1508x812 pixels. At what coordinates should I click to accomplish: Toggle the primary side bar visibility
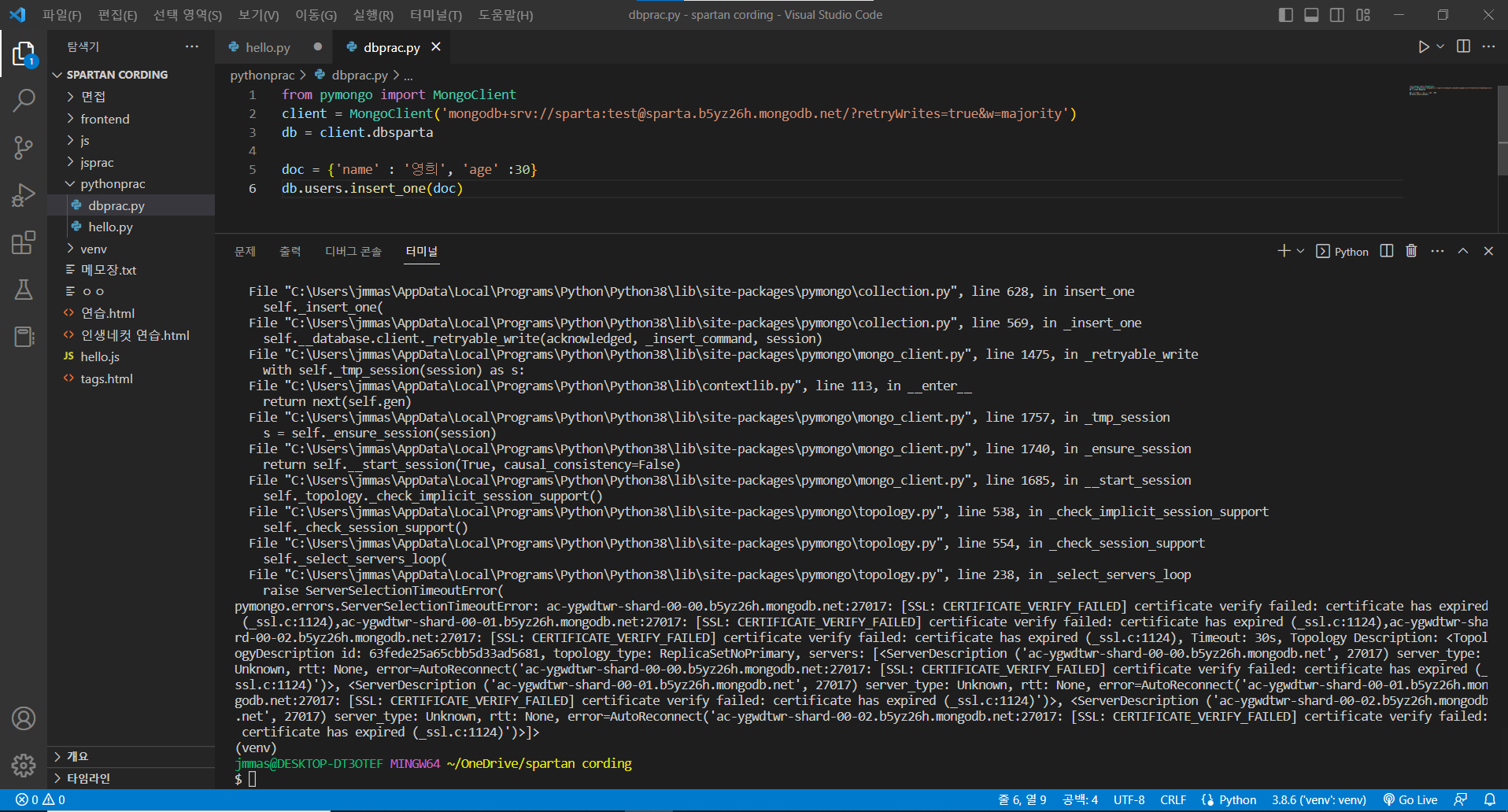point(1286,15)
